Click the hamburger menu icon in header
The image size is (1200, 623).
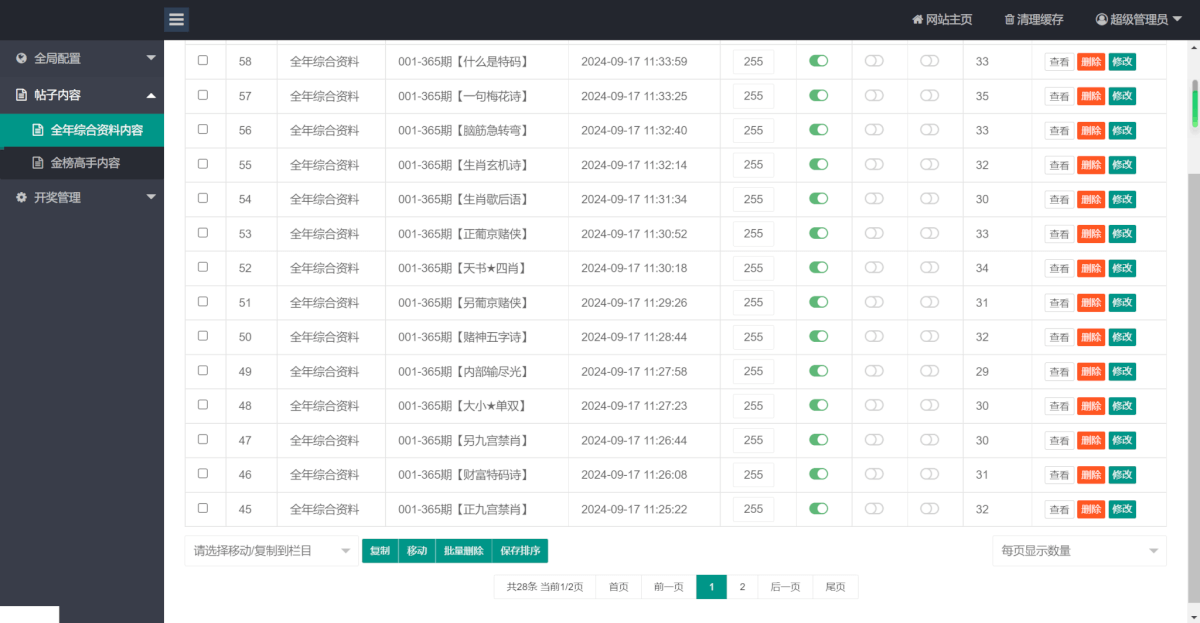click(176, 19)
